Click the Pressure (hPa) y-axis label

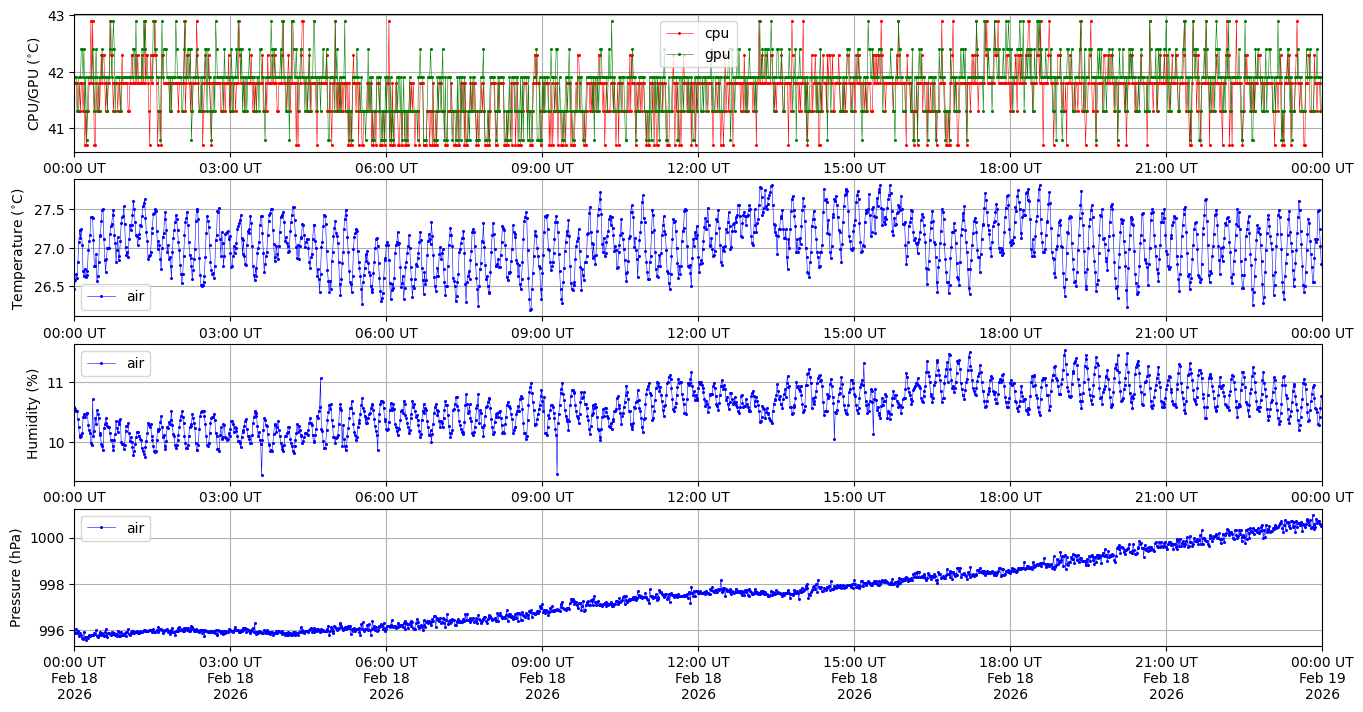point(16,578)
